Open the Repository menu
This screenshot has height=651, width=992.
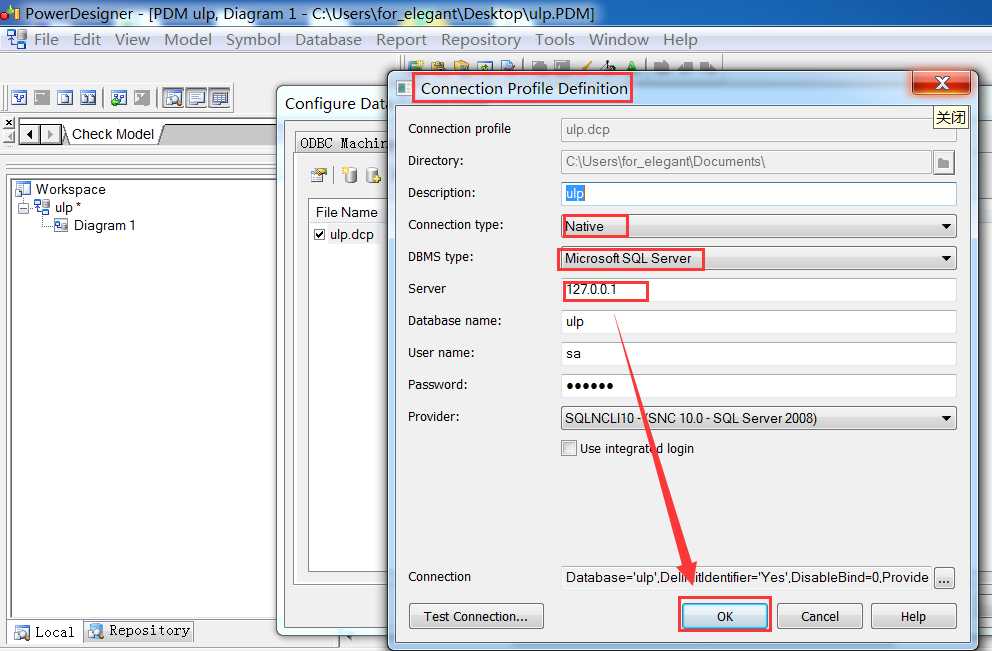pyautogui.click(x=481, y=39)
